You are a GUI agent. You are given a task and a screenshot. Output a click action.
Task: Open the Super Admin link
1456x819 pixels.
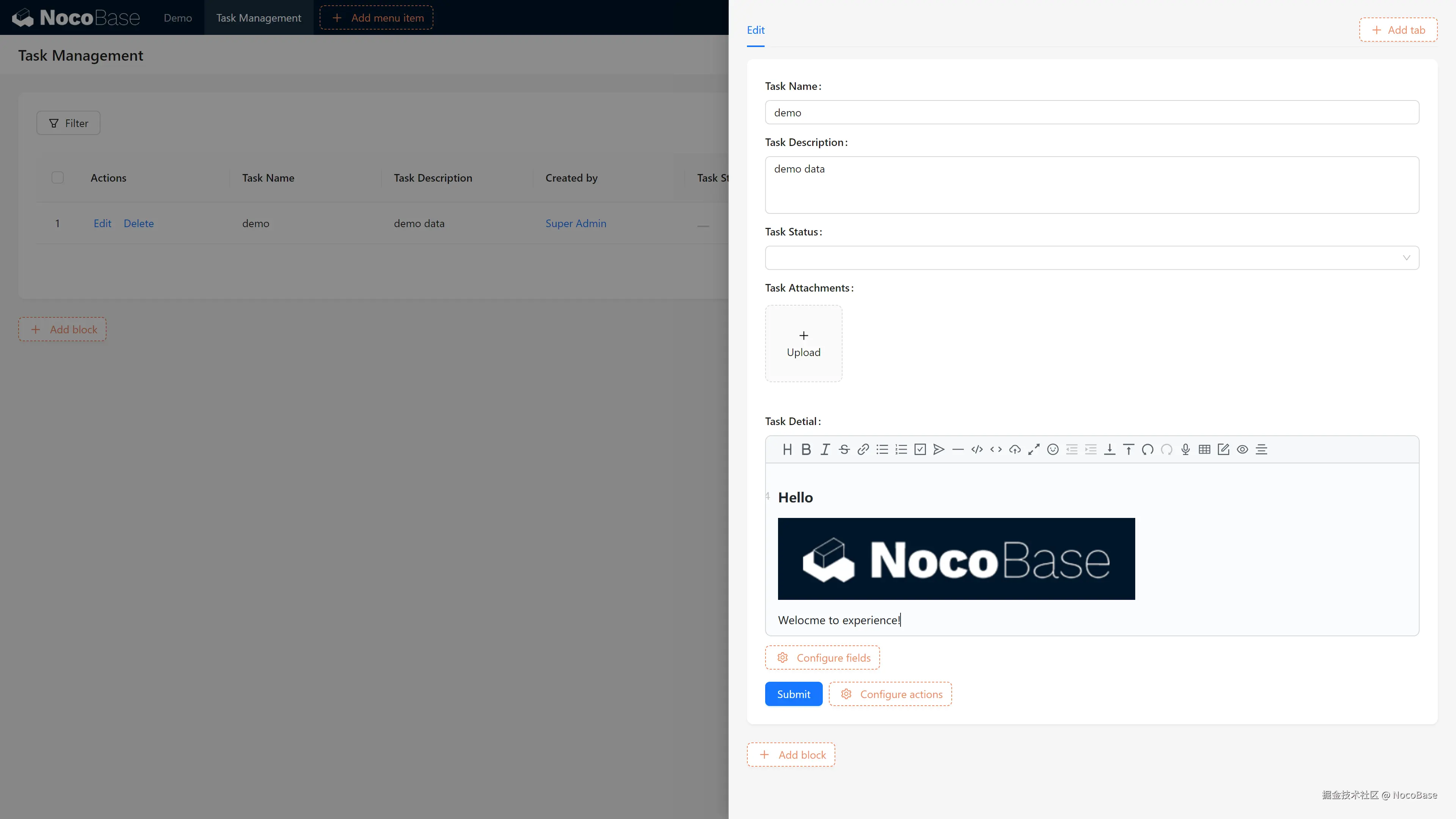point(576,223)
